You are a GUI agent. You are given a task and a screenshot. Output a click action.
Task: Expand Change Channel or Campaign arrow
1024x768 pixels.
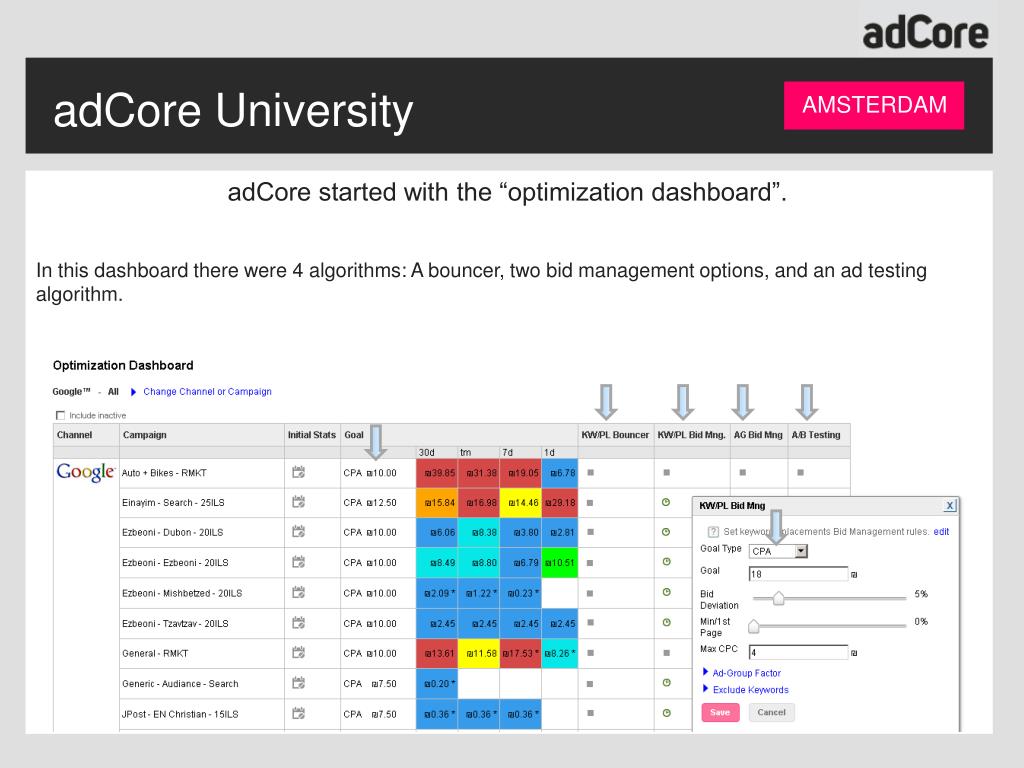click(133, 392)
